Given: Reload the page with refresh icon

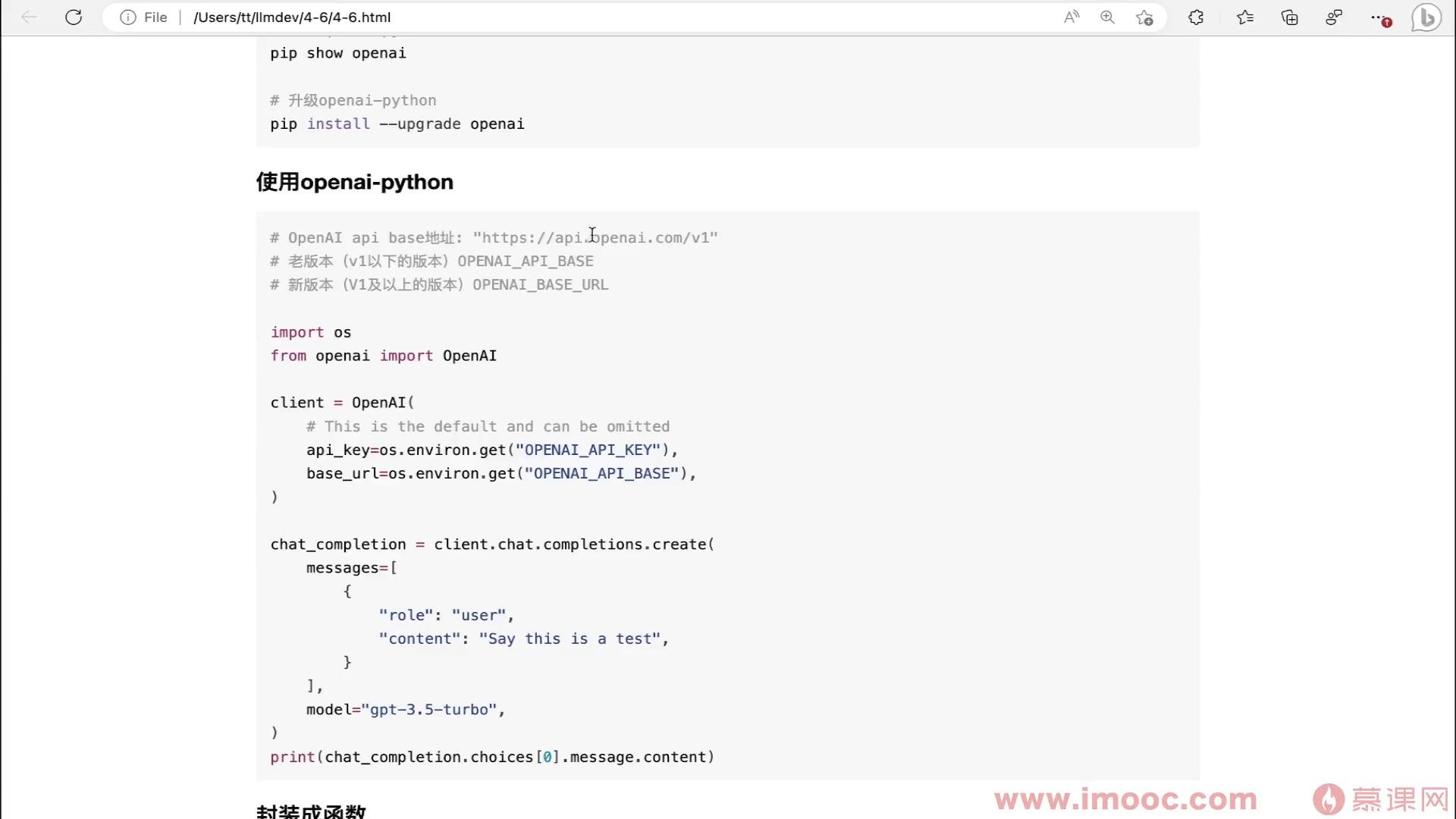Looking at the screenshot, I should pos(74,17).
